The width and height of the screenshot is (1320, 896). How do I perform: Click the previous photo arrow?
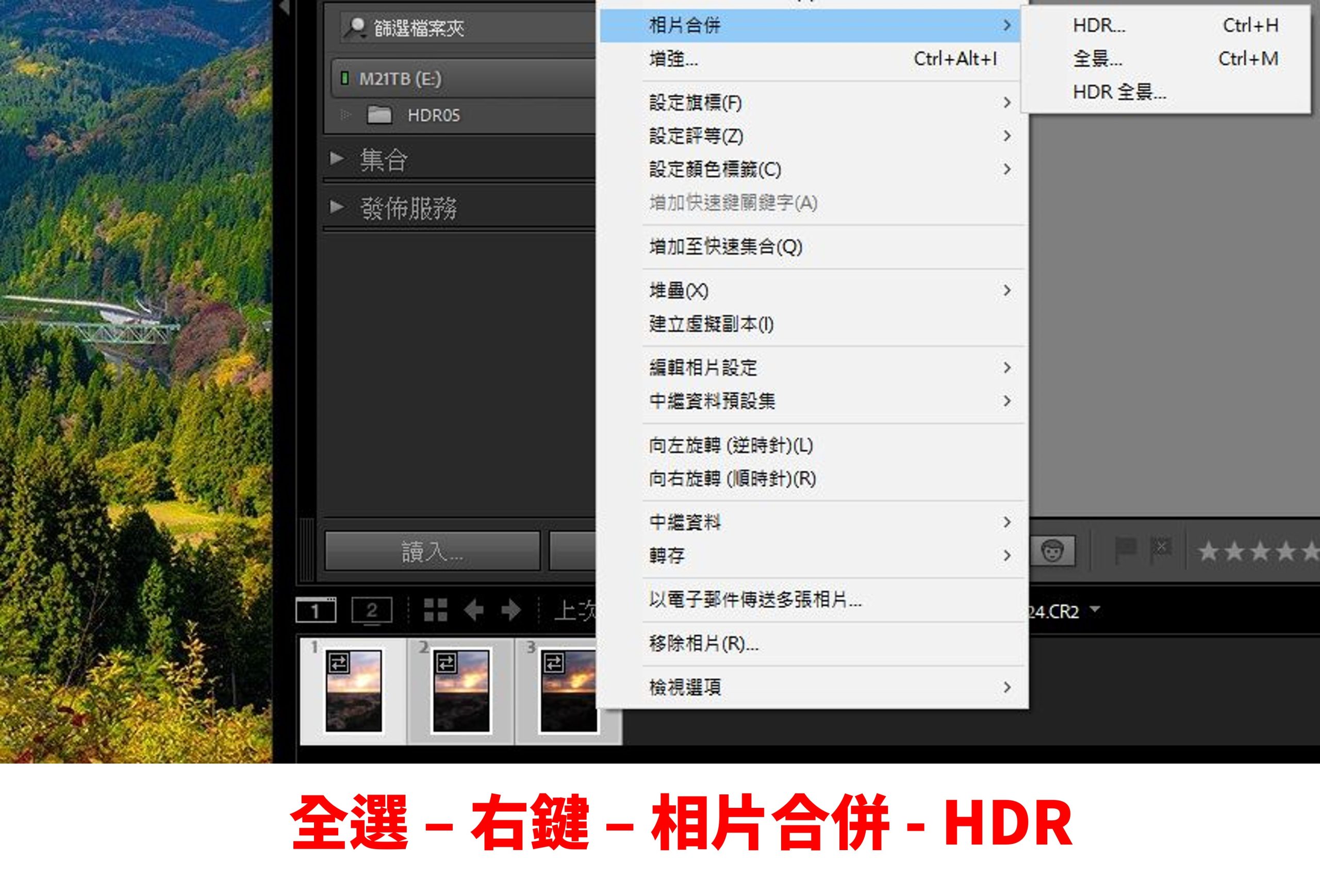(x=475, y=610)
